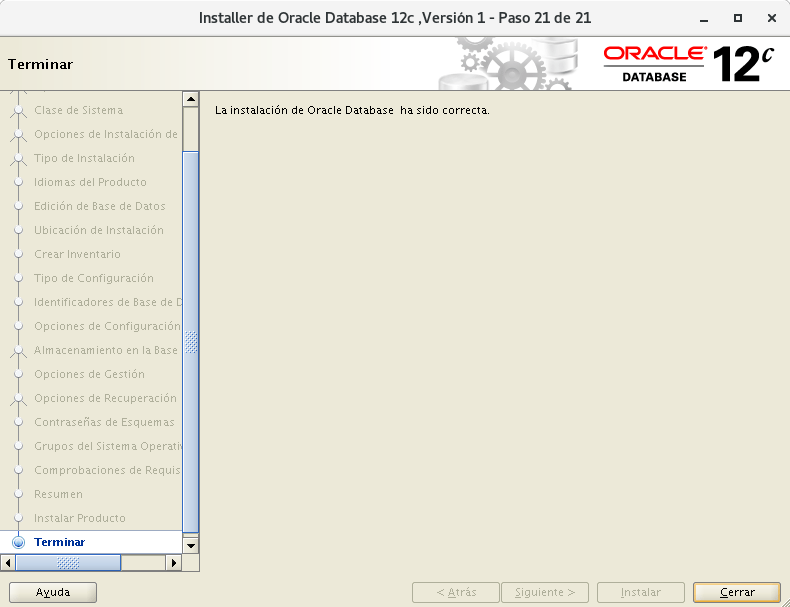Click the vertical scrollbar thumb in the step list

tap(190, 342)
